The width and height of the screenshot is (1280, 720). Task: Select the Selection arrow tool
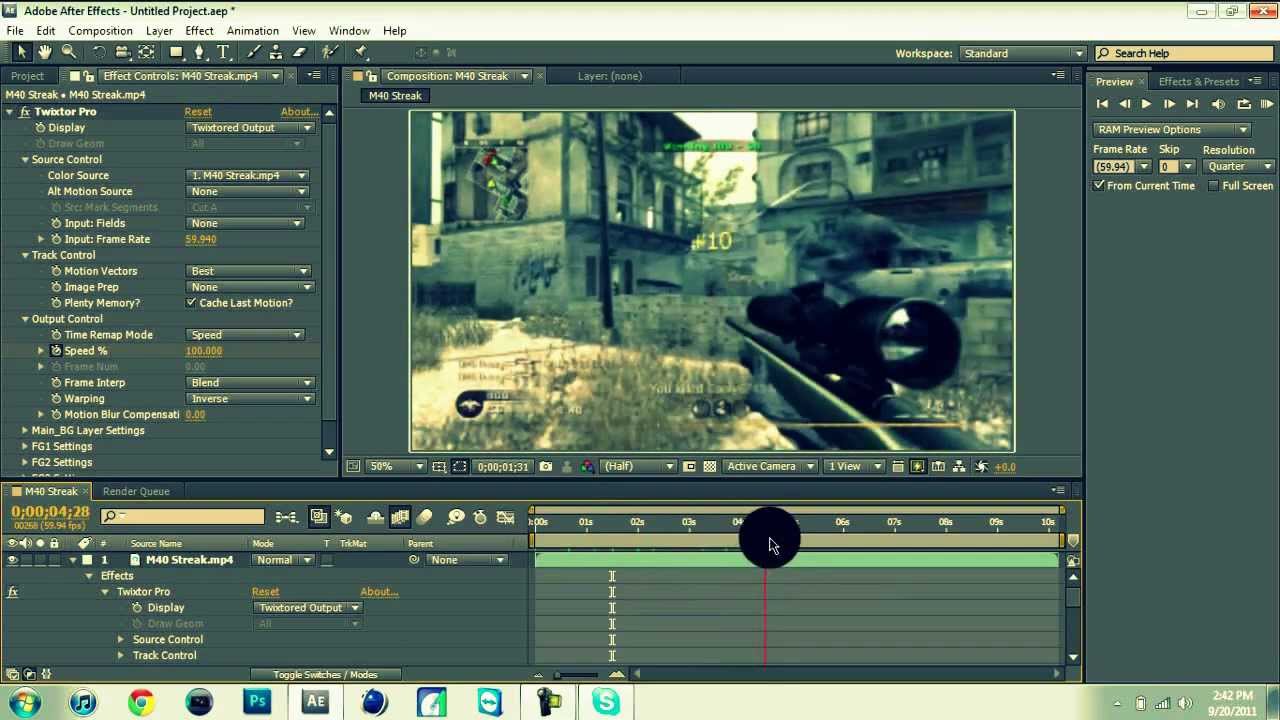(x=22, y=52)
